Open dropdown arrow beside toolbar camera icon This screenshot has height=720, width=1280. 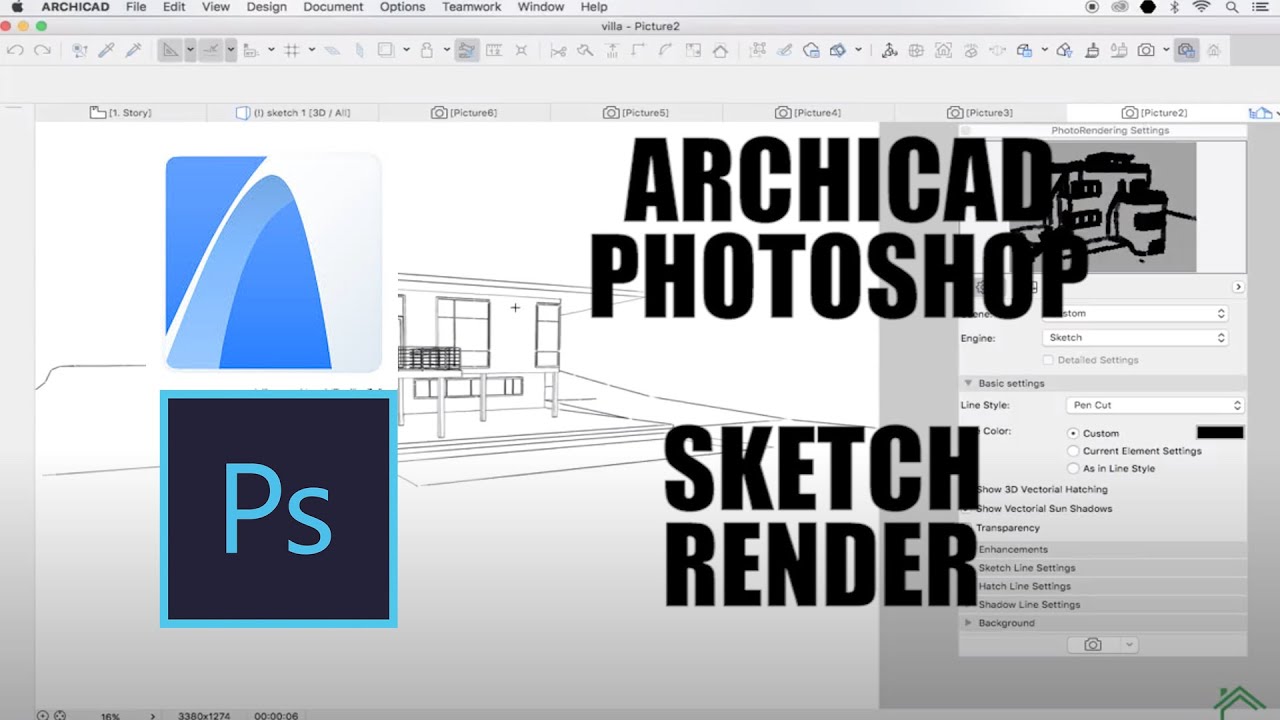[1166, 50]
